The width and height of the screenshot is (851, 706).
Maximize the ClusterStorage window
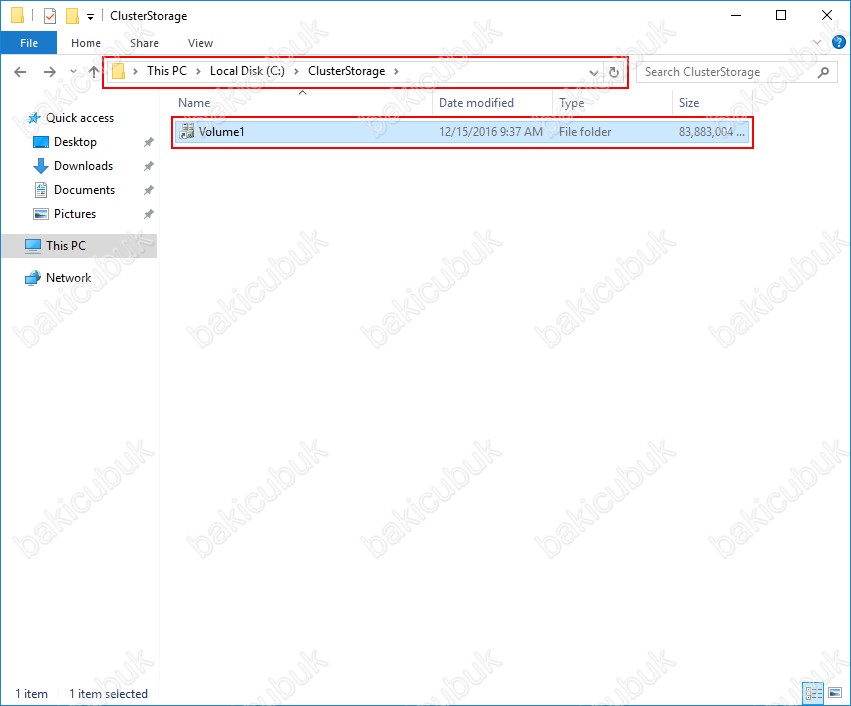[x=780, y=15]
